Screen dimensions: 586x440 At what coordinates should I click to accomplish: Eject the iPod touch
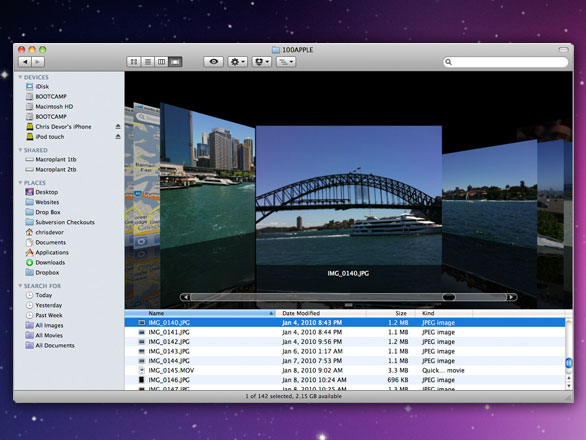[118, 137]
